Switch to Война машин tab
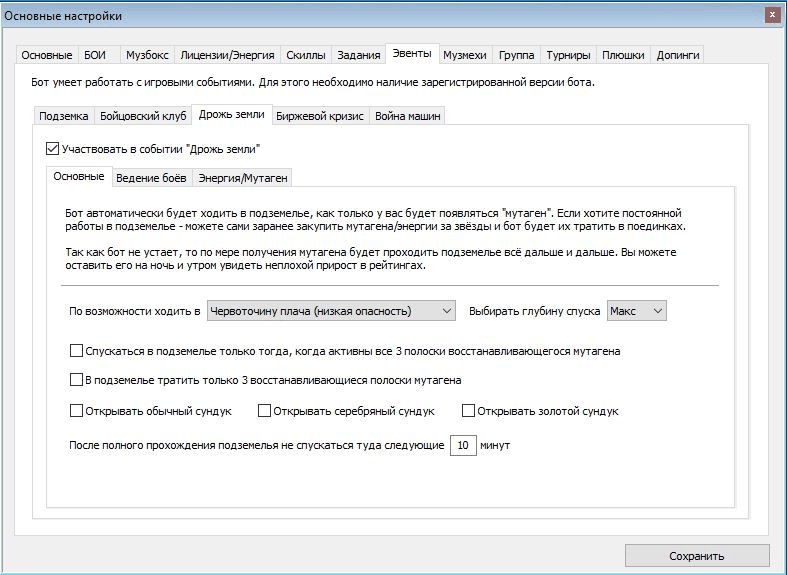The height and width of the screenshot is (575, 787). click(408, 116)
